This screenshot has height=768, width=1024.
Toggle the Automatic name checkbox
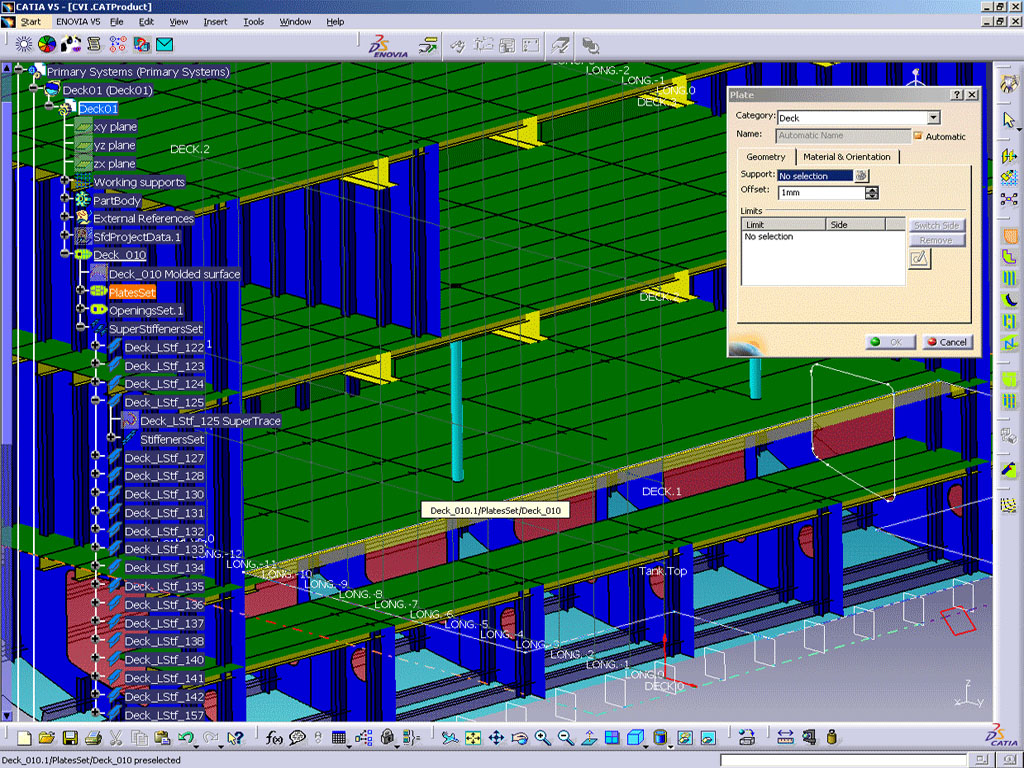point(917,135)
